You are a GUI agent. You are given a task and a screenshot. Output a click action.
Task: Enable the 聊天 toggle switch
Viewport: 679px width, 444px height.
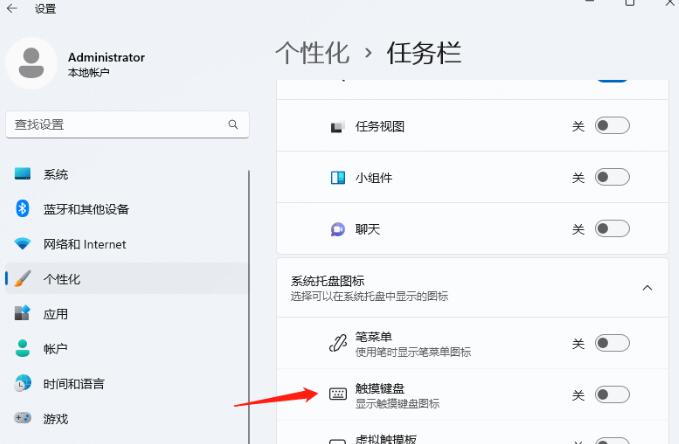(x=612, y=229)
